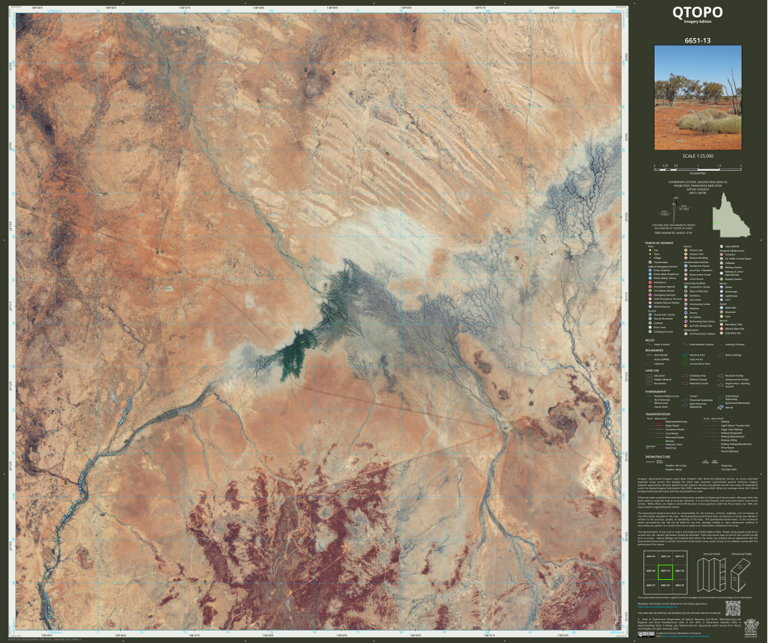Image resolution: width=768 pixels, height=643 pixels.
Task: Select the Camping Ground legend icon
Action: click(x=650, y=332)
